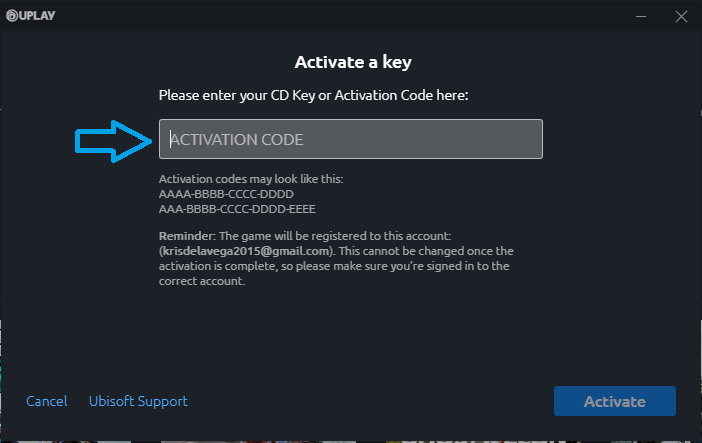Focus the Activation Code input field
The image size is (702, 443).
(x=350, y=139)
